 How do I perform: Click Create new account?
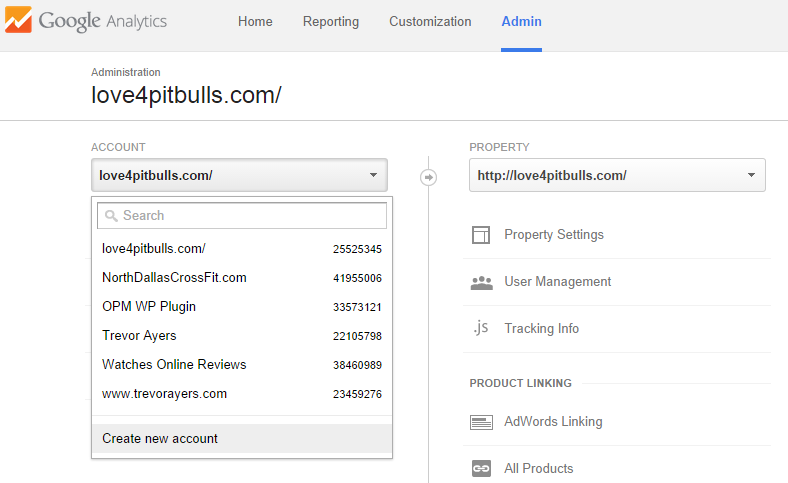242,439
